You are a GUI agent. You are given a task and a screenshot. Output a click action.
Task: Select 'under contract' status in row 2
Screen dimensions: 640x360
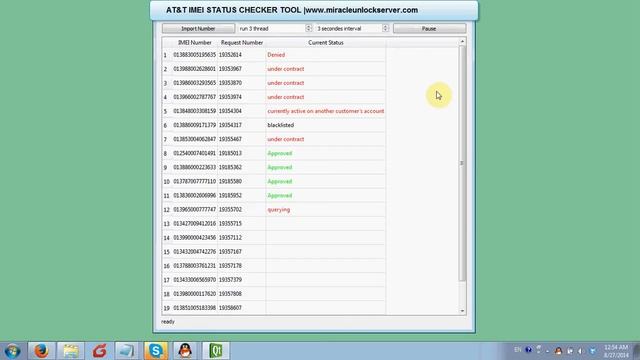[x=286, y=69]
